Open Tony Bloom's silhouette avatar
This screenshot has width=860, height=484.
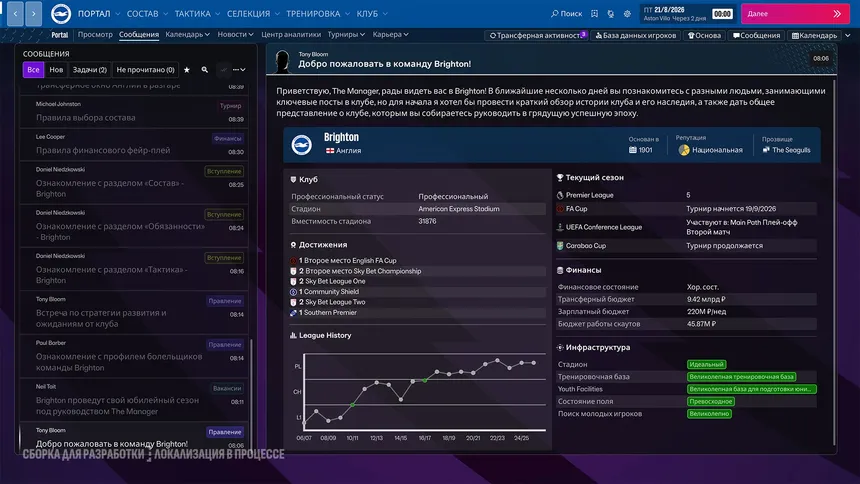tap(282, 61)
